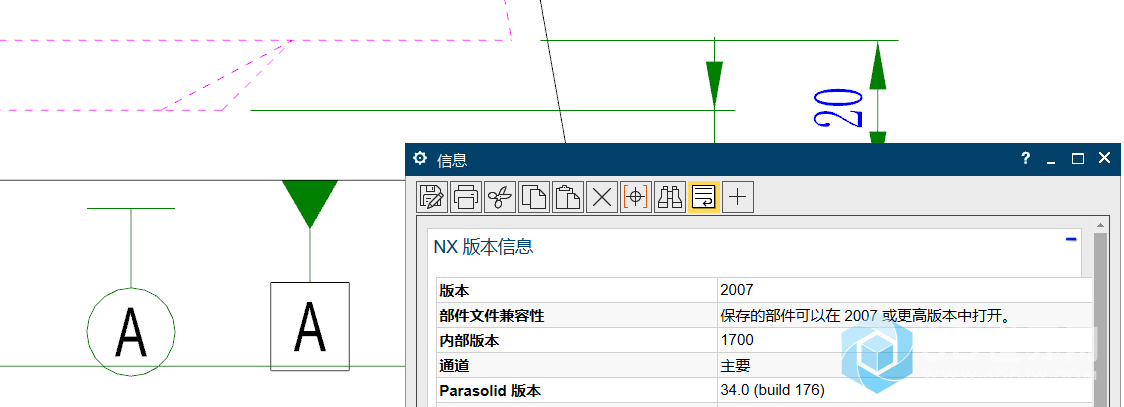The width and height of the screenshot is (1124, 407).
Task: Click the help question mark in title bar
Action: pos(1026,158)
